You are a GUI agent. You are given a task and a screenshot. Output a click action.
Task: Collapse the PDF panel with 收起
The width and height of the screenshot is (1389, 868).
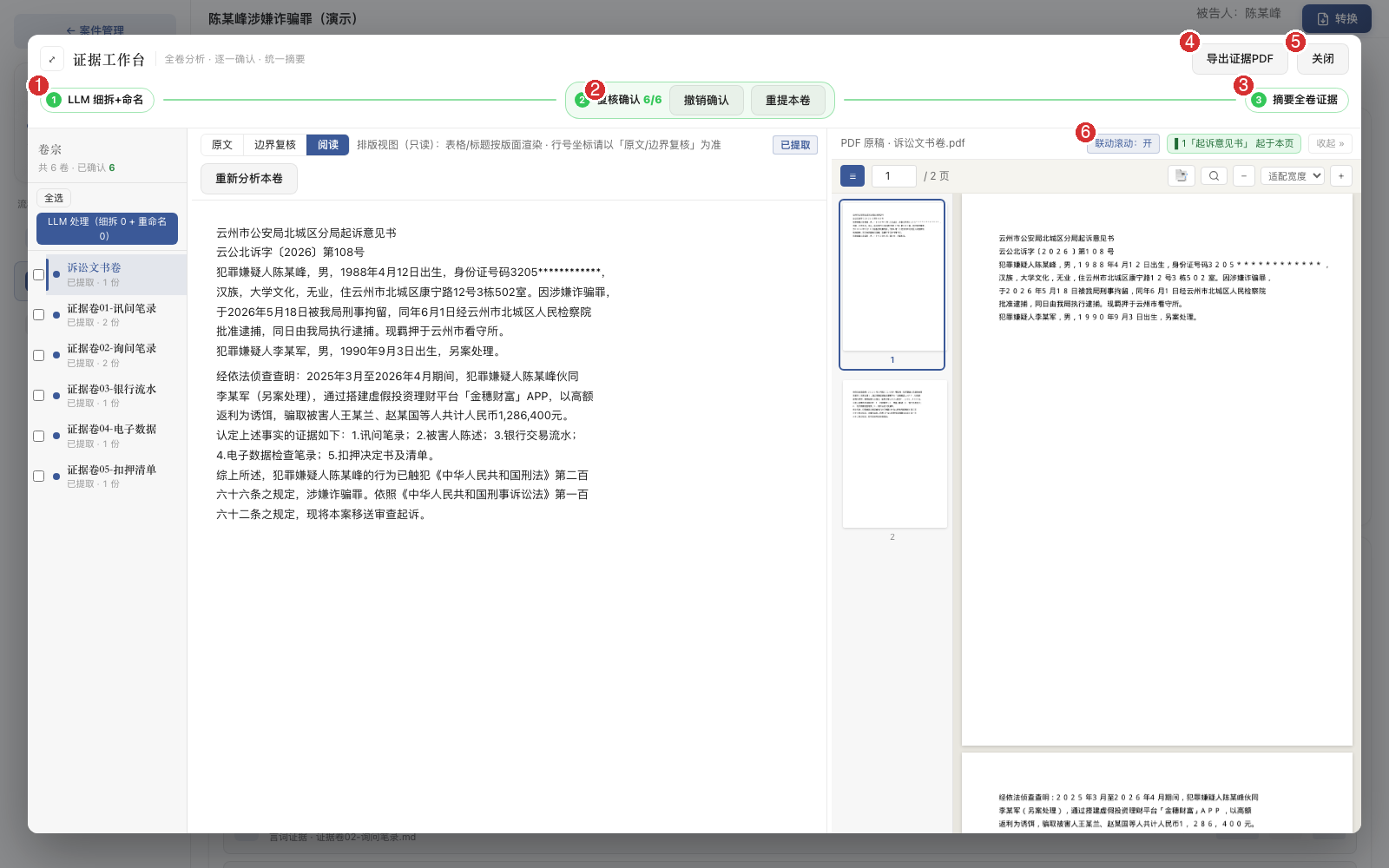click(x=1330, y=144)
